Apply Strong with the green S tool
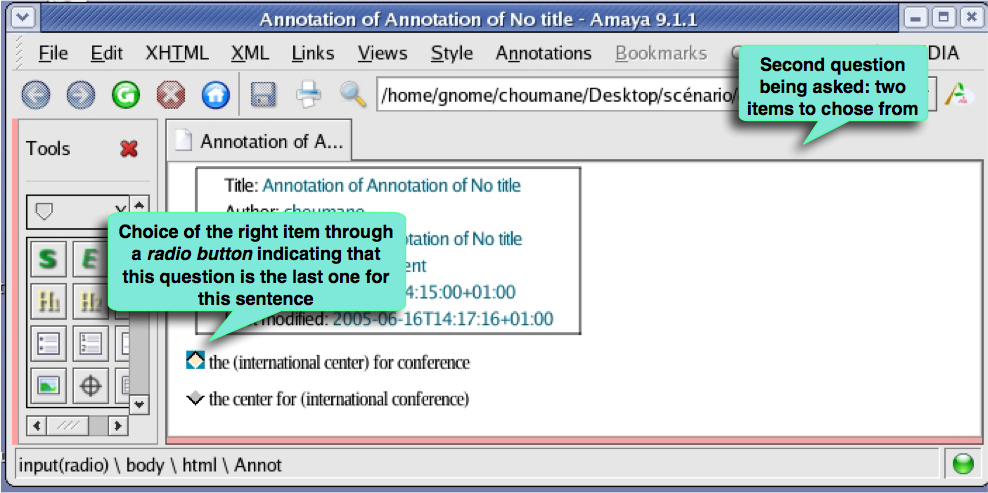This screenshot has height=493, width=988. 47,258
